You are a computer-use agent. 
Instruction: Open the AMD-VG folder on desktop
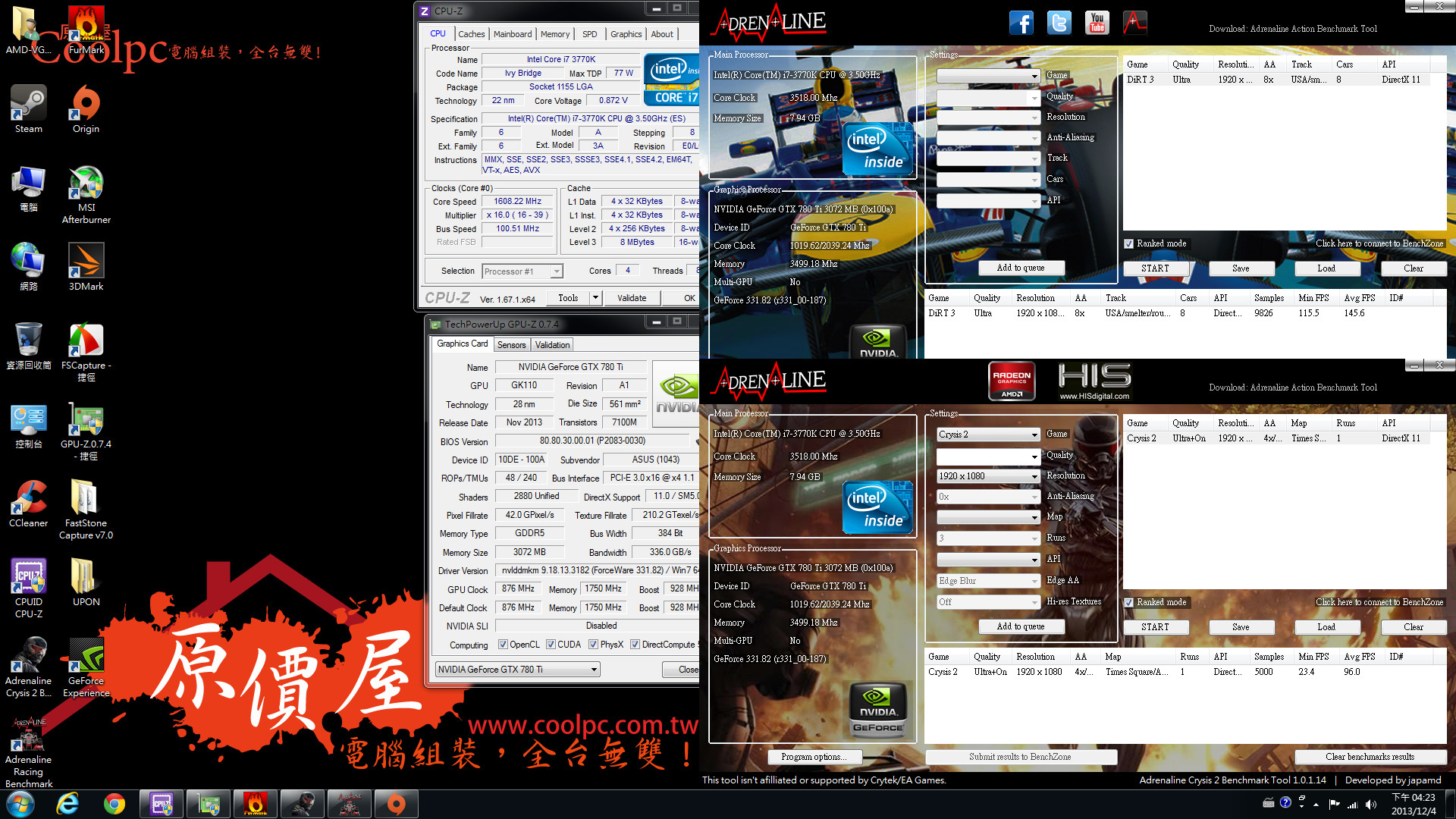[x=29, y=30]
